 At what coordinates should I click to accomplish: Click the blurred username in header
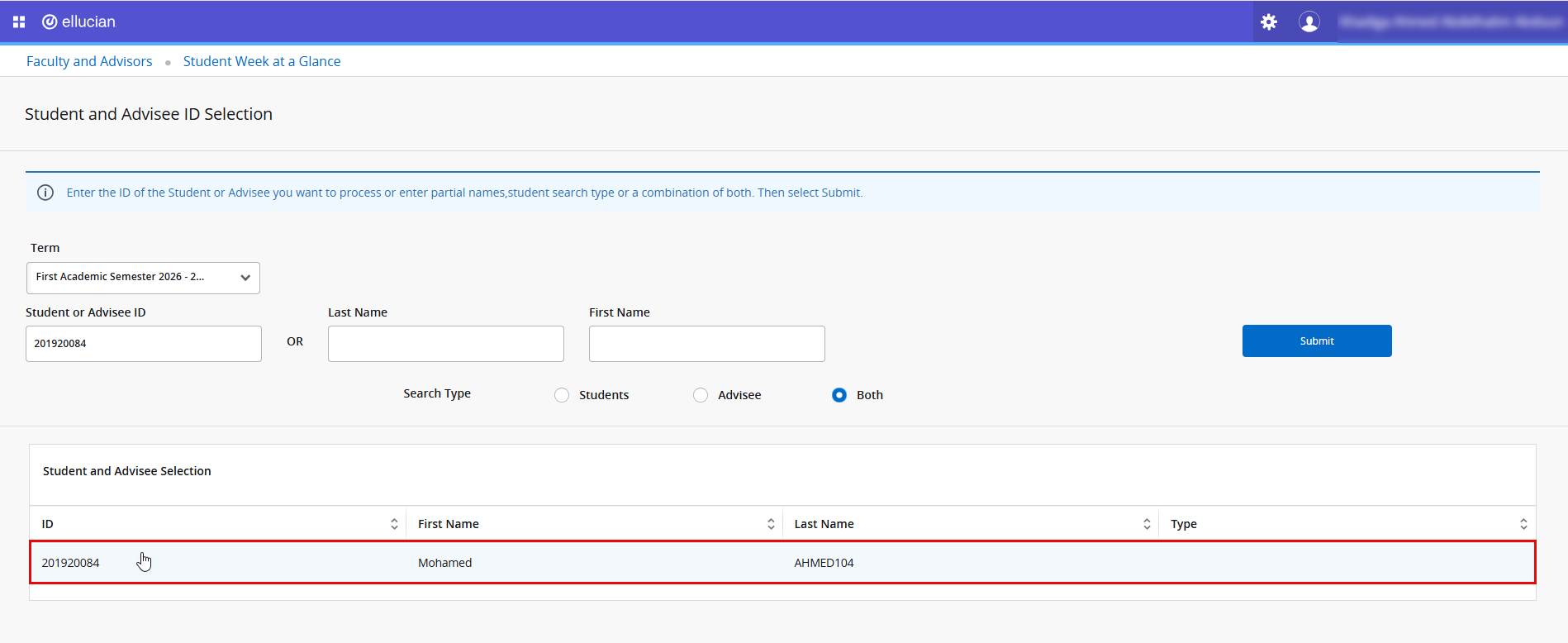[x=1451, y=22]
